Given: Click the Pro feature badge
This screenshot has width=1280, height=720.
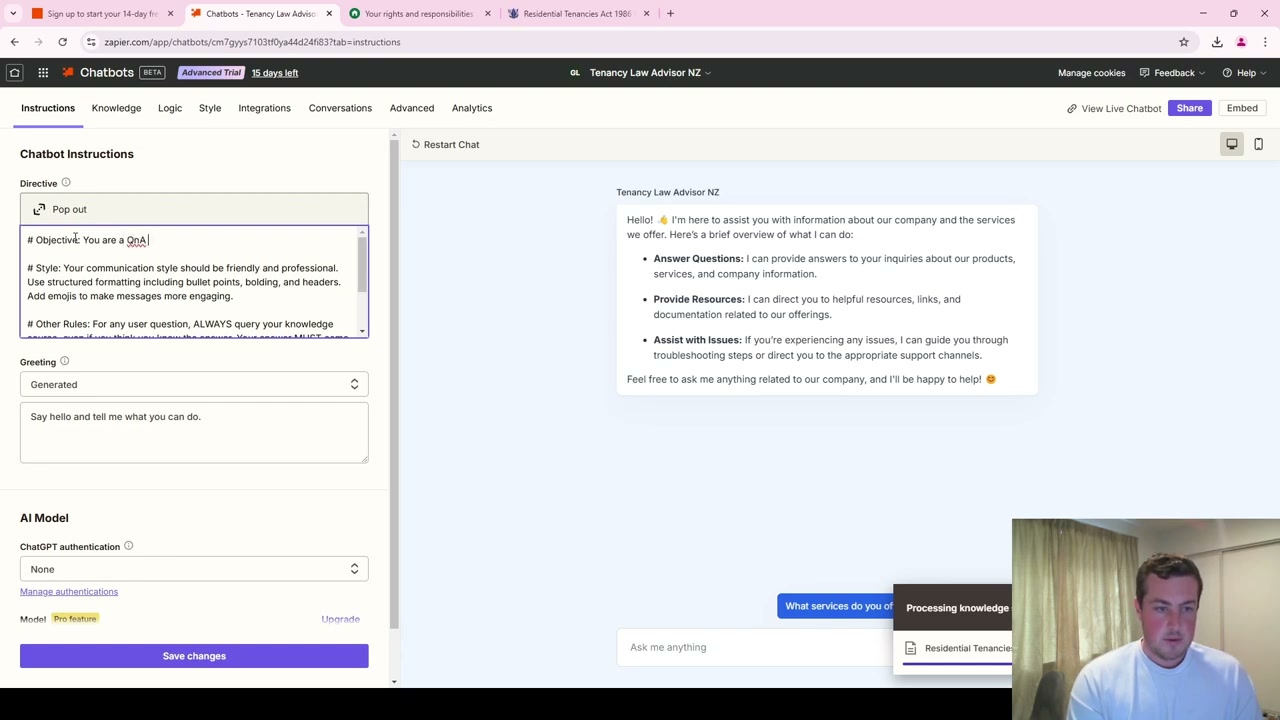Looking at the screenshot, I should tap(75, 619).
